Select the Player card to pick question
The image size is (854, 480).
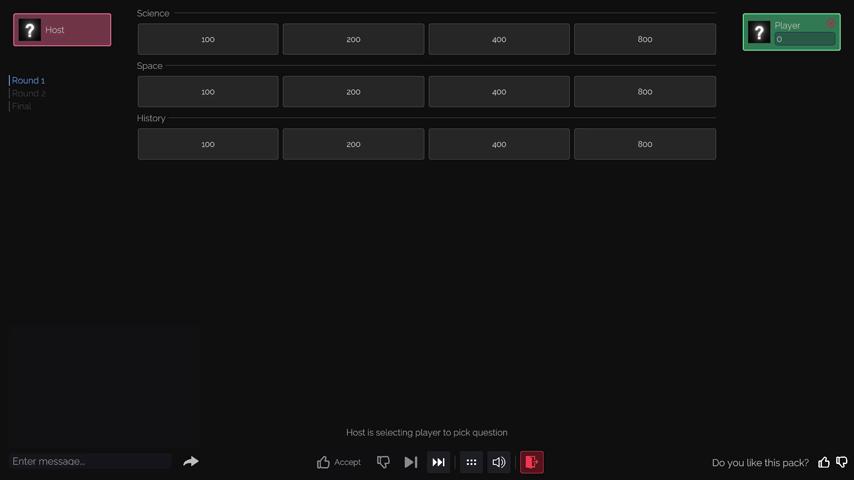tap(791, 32)
